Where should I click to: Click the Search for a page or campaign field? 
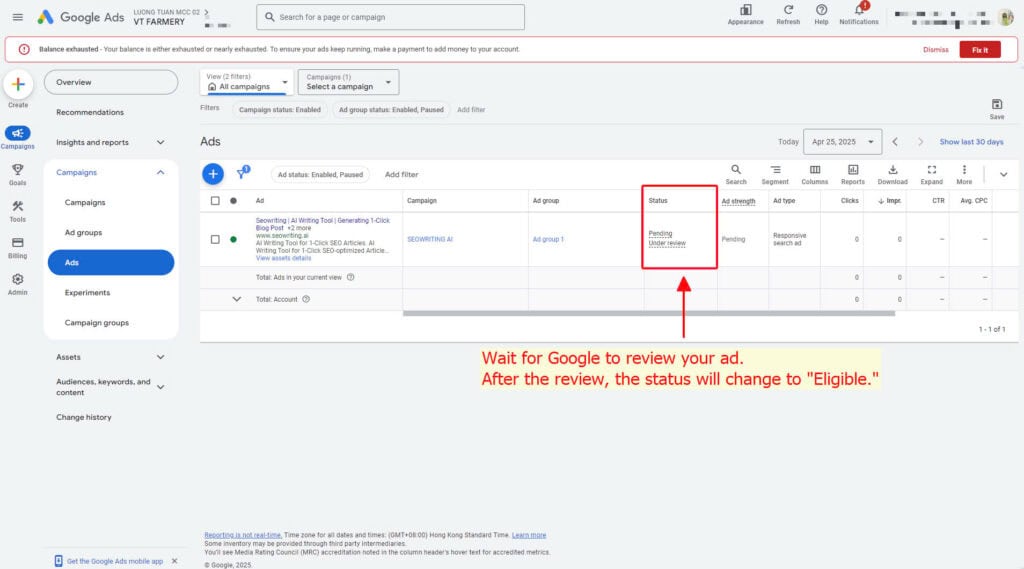point(391,17)
